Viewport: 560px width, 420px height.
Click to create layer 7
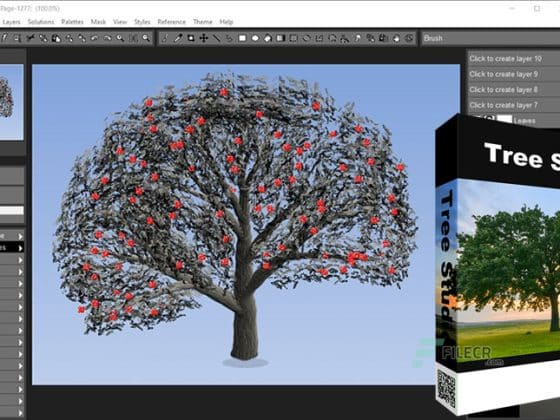(514, 105)
